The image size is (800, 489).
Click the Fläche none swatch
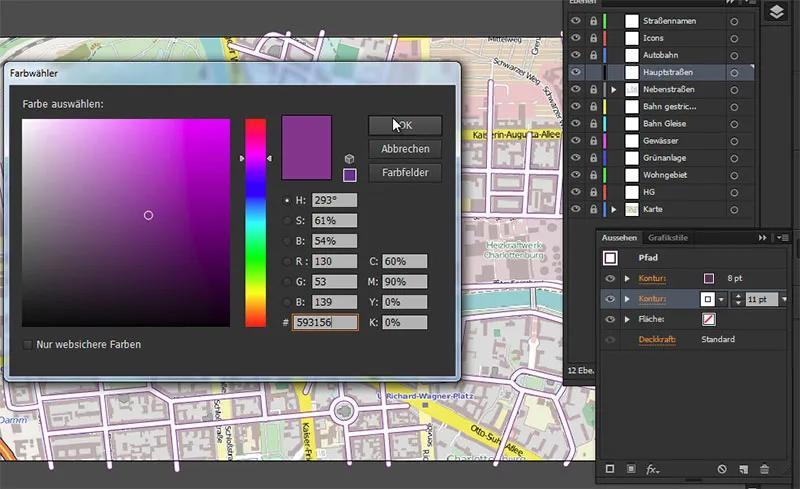pos(709,319)
